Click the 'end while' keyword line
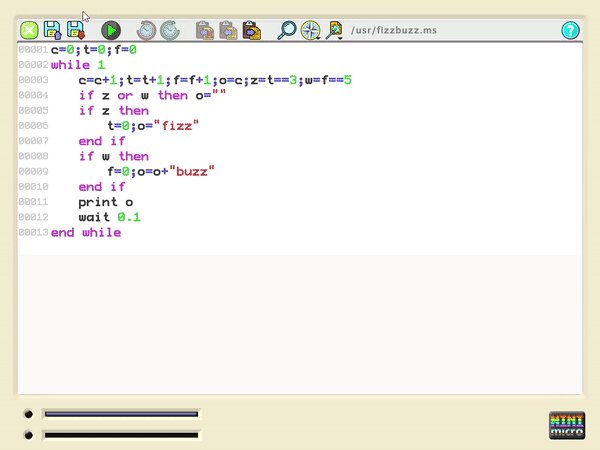Screen dimensions: 600x450 tap(86, 232)
